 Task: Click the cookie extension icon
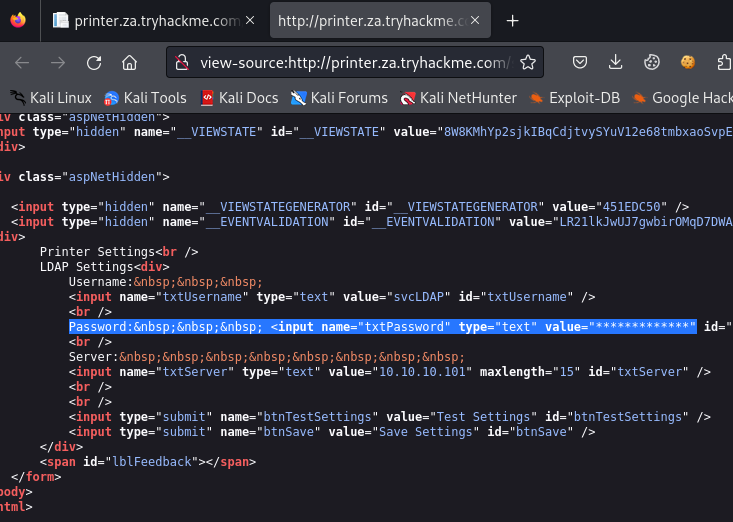tap(688, 63)
